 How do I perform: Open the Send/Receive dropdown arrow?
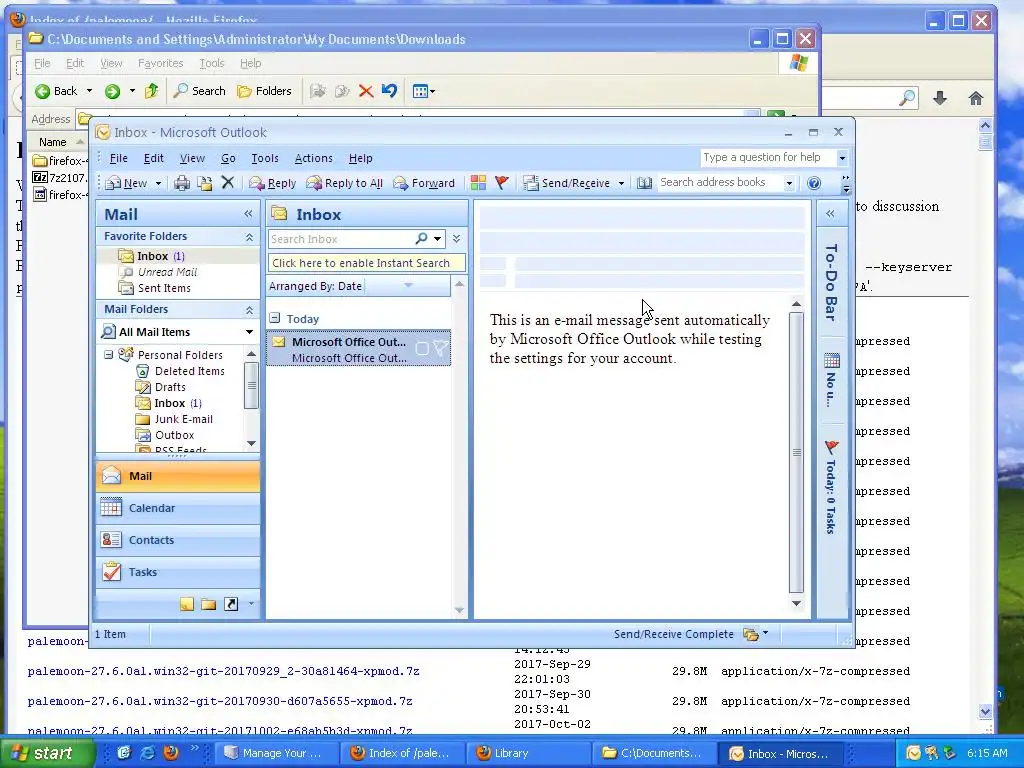(x=621, y=184)
